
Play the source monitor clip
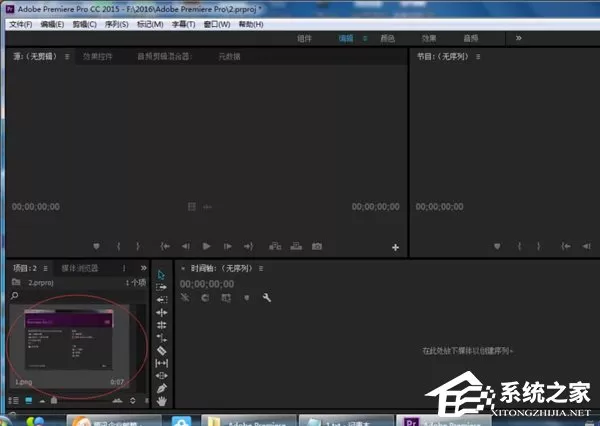tap(206, 246)
